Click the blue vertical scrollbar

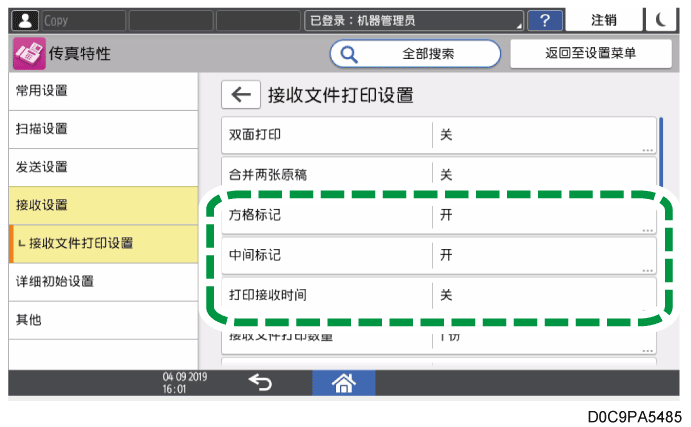(x=661, y=152)
